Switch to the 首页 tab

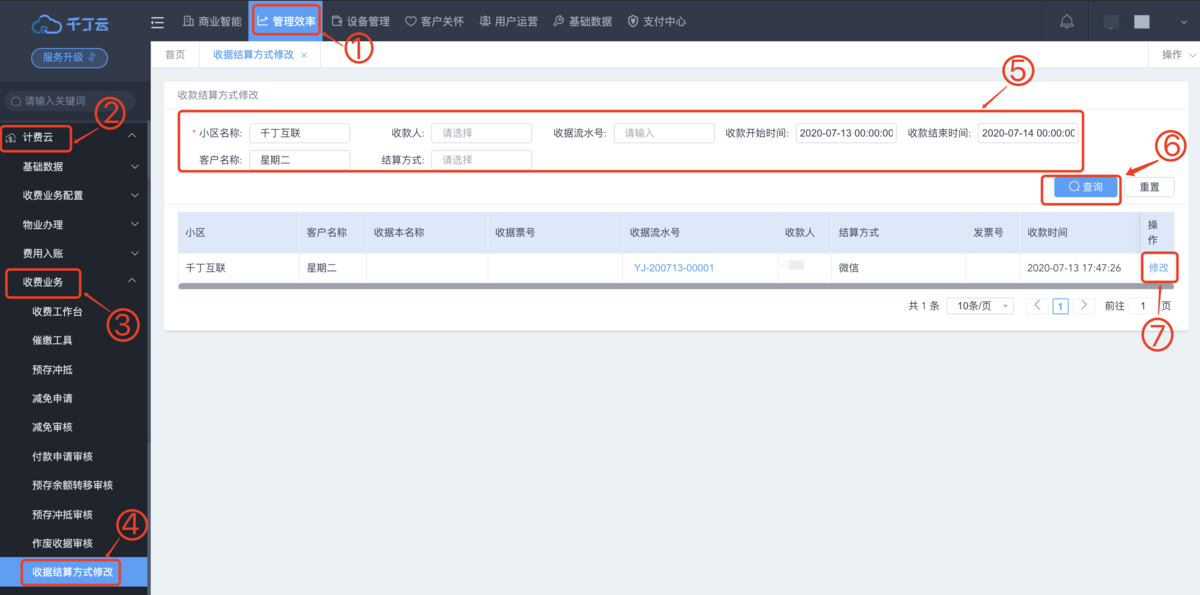coord(175,55)
